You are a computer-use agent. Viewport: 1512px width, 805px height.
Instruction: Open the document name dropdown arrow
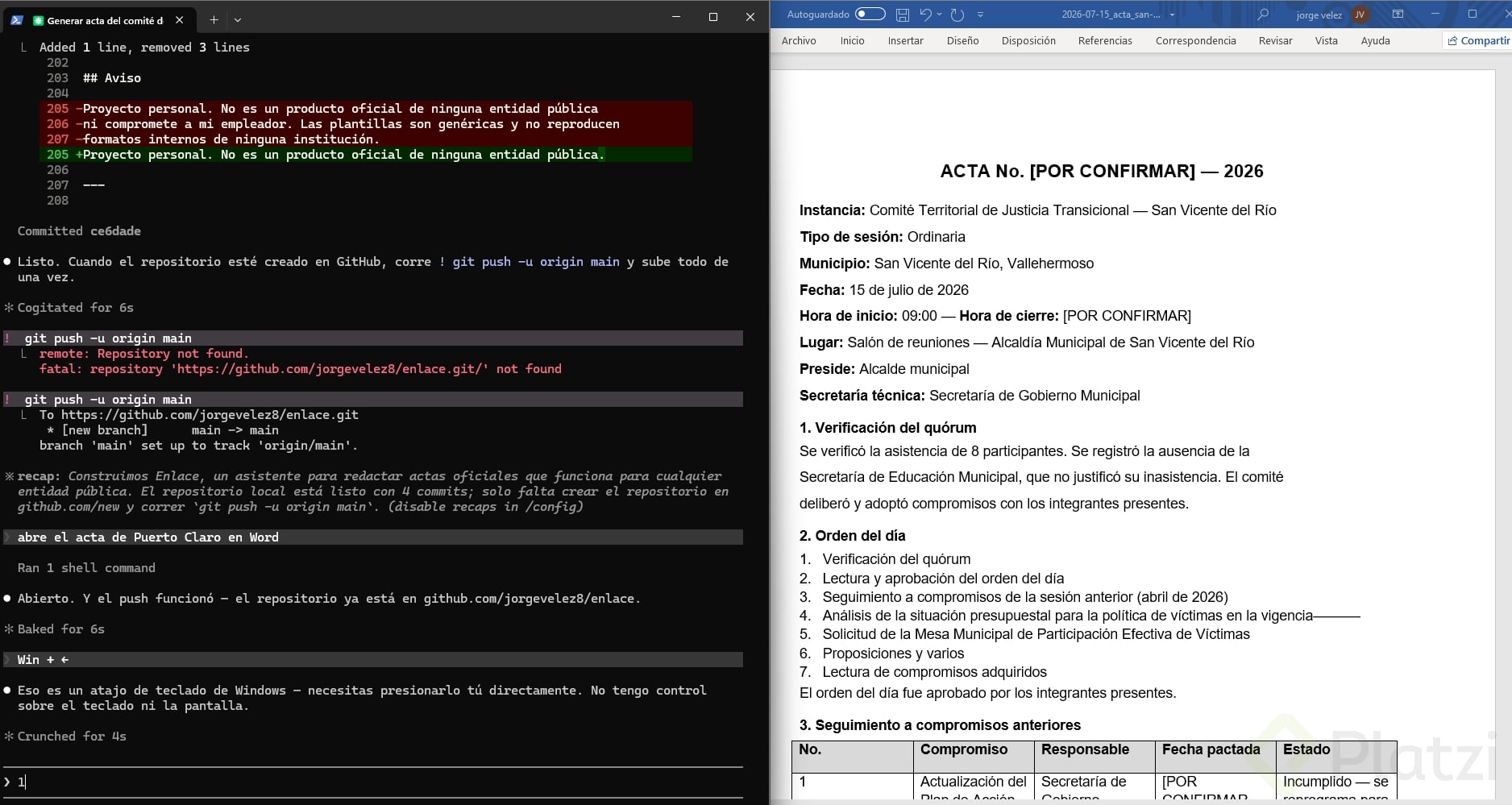[x=1172, y=15]
